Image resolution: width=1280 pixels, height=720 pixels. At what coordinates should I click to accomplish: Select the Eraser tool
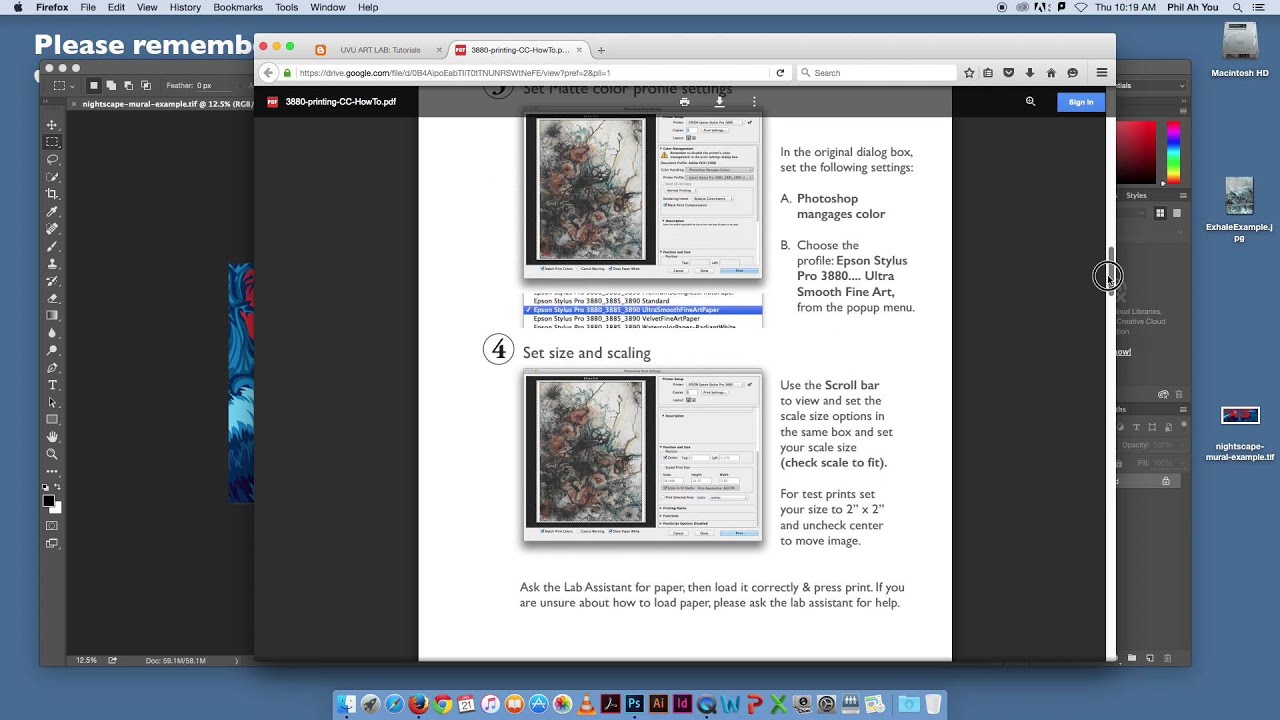52,298
